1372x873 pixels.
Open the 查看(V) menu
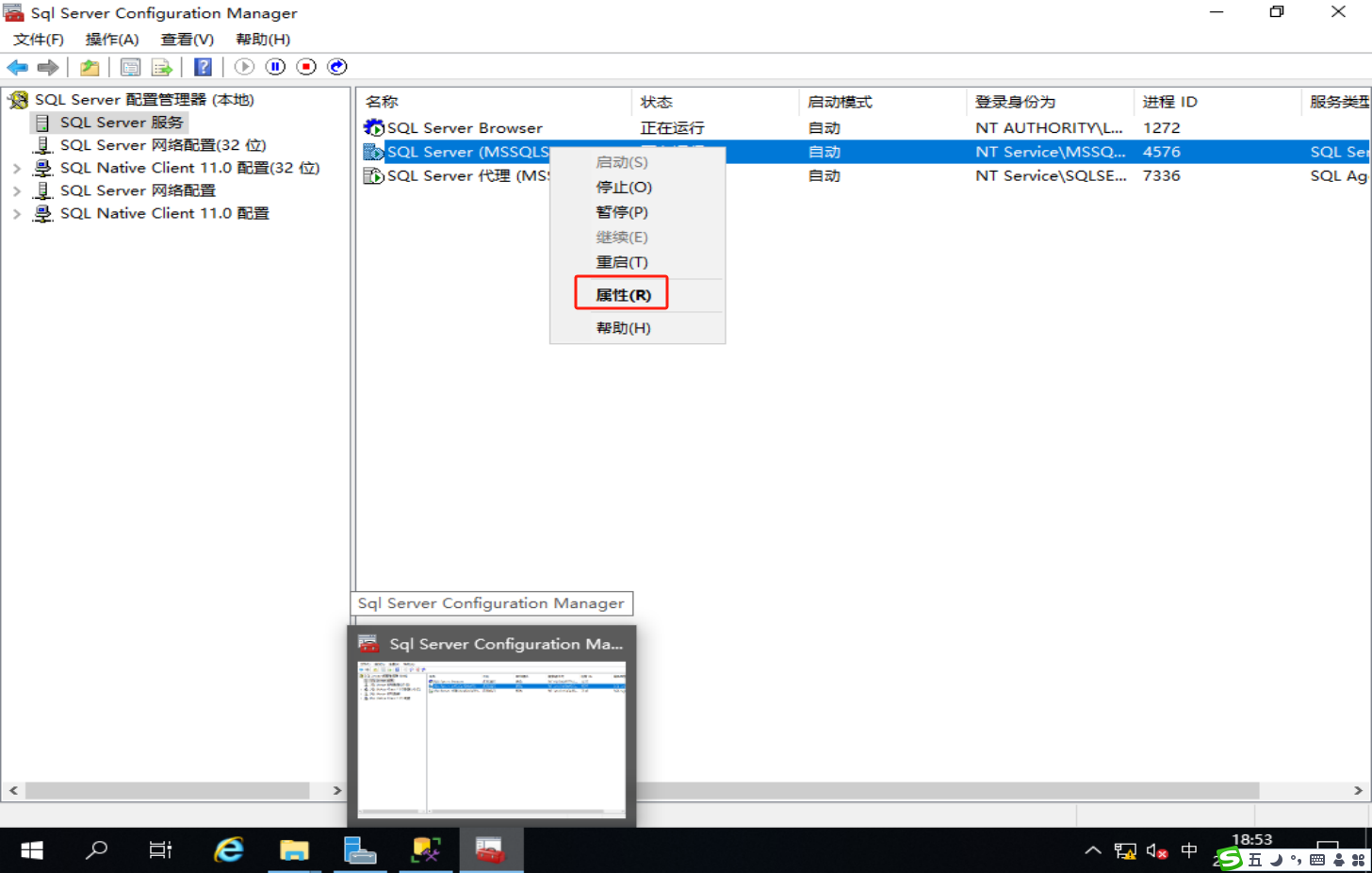click(188, 40)
